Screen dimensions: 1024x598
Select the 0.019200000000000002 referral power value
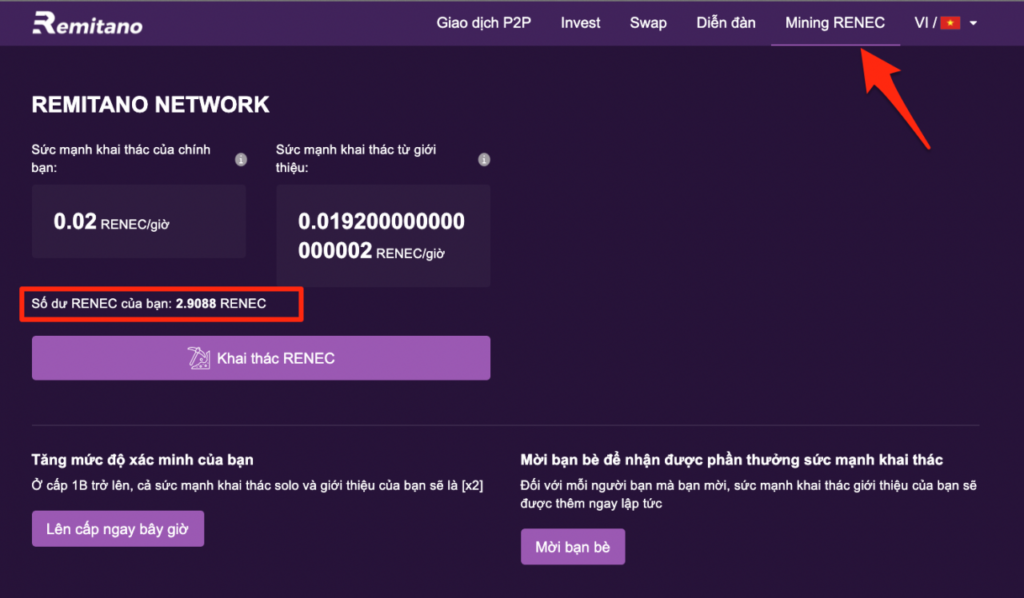pyautogui.click(x=381, y=236)
